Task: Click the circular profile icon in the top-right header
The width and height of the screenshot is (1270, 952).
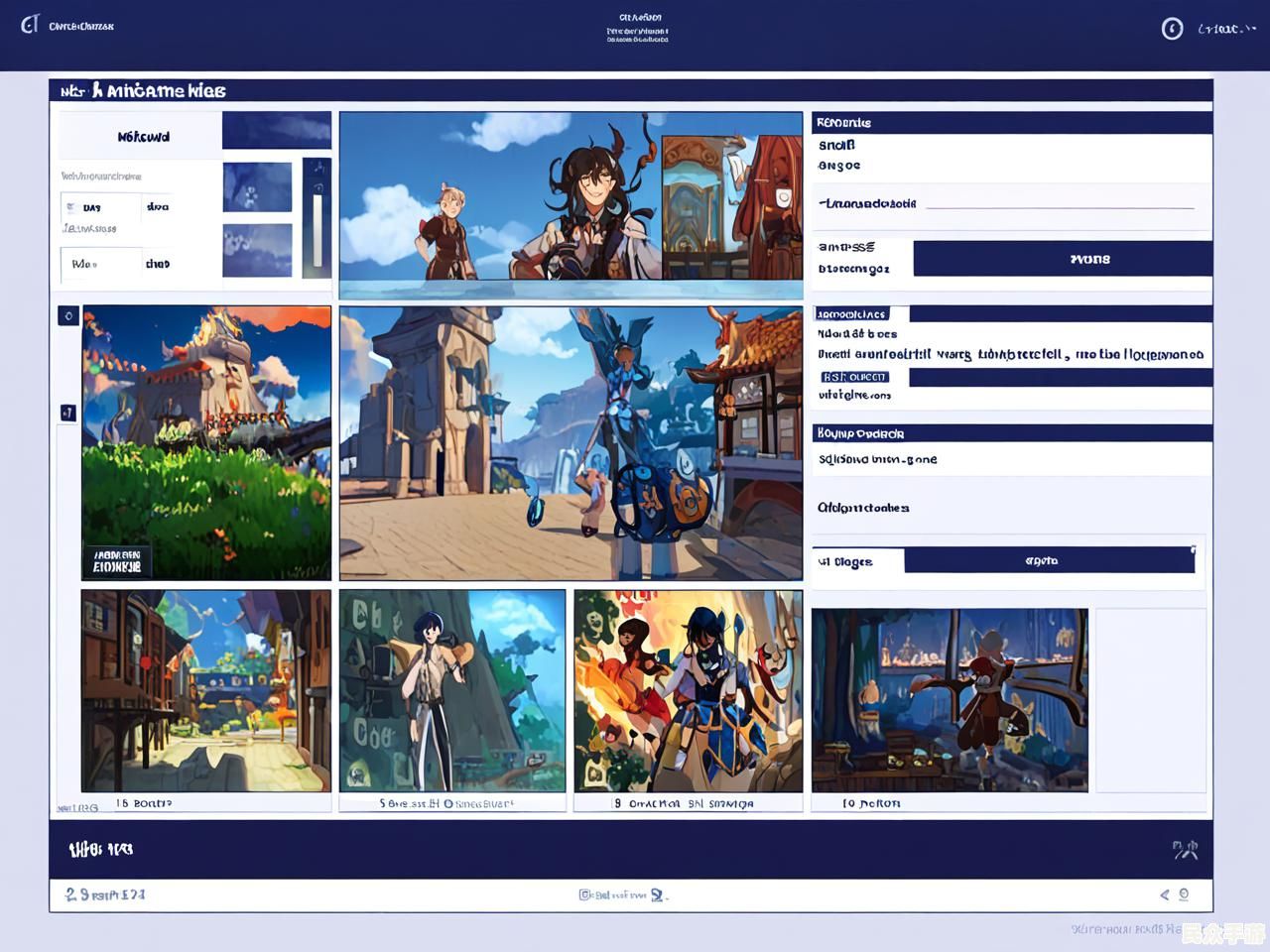Action: coord(1172,29)
